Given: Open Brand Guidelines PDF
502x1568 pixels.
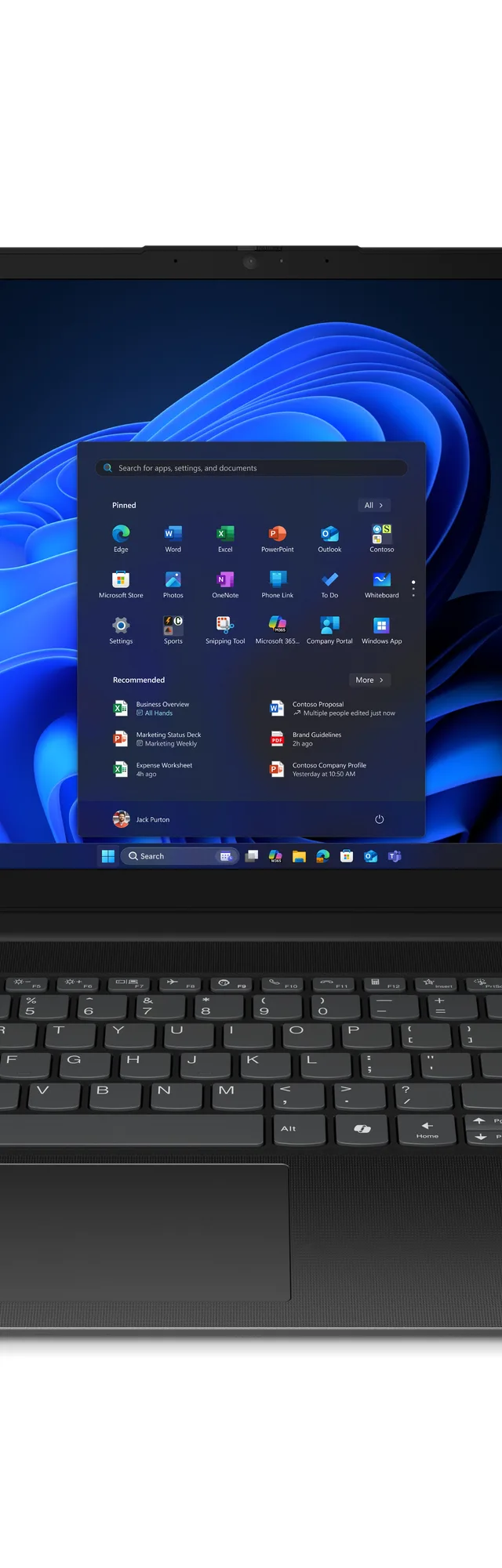Looking at the screenshot, I should [306, 739].
